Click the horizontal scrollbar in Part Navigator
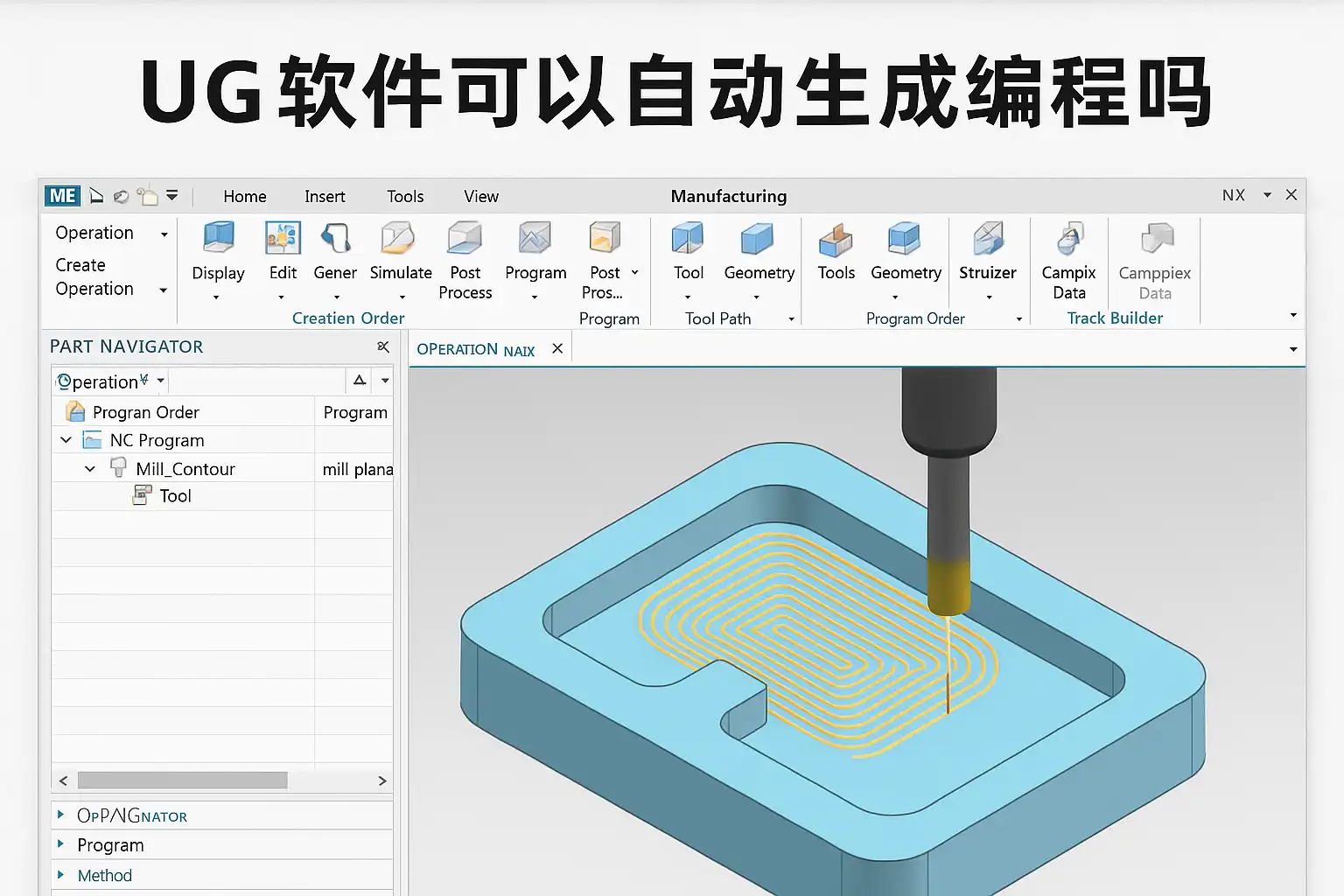This screenshot has height=896, width=1344. click(x=182, y=780)
